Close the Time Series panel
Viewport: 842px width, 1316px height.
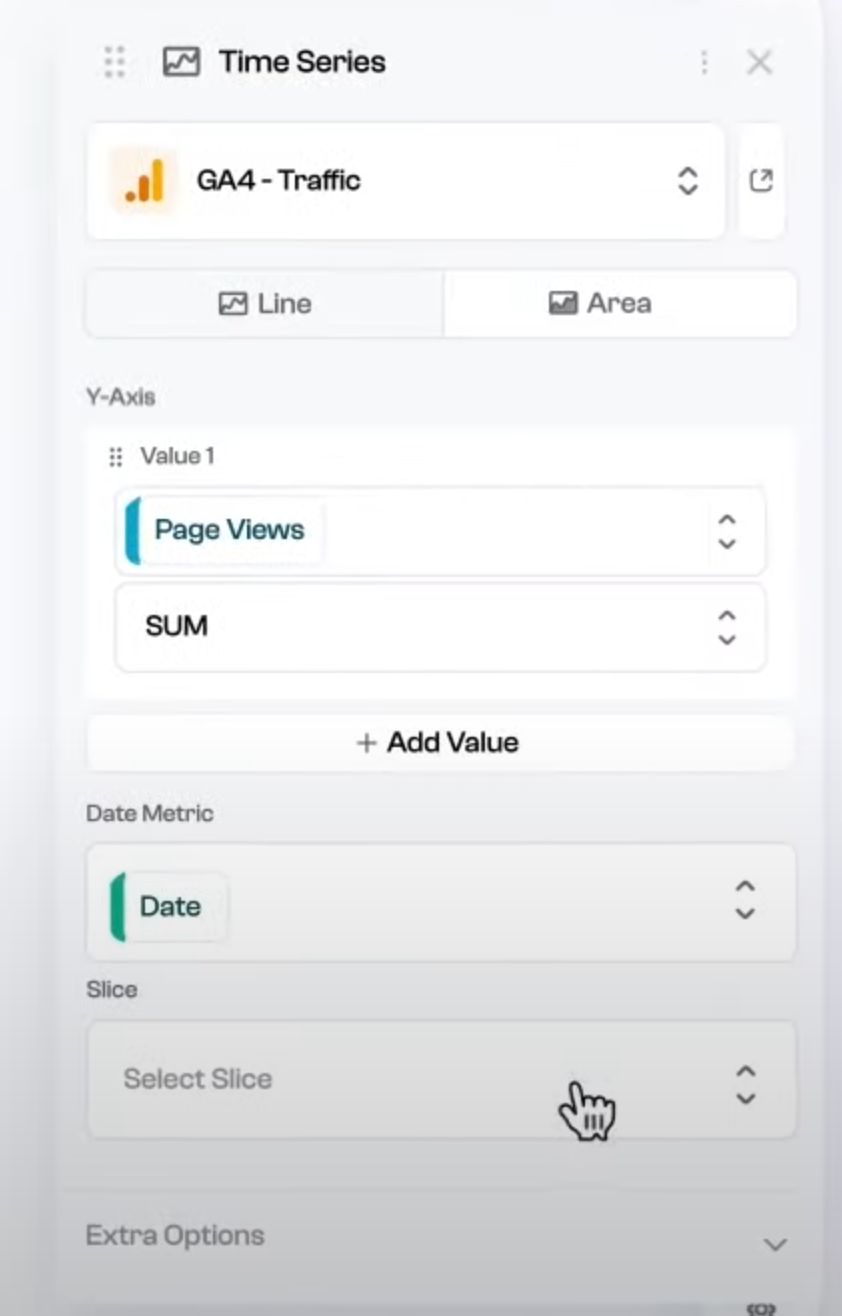click(x=760, y=62)
